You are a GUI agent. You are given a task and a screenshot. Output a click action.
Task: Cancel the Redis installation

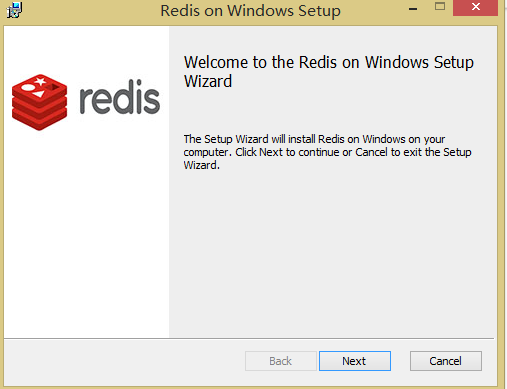446,361
